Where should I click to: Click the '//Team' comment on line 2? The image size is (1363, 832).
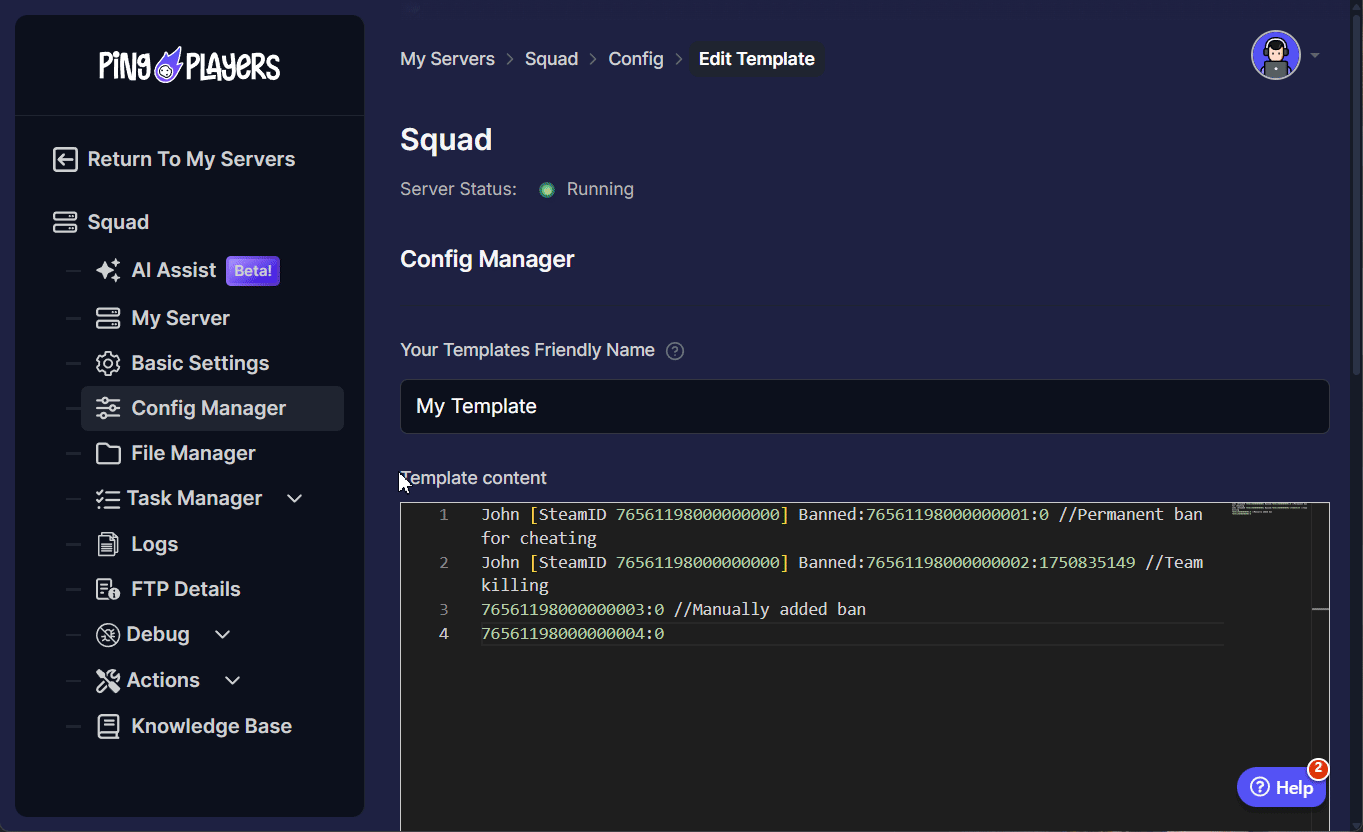coord(1174,562)
